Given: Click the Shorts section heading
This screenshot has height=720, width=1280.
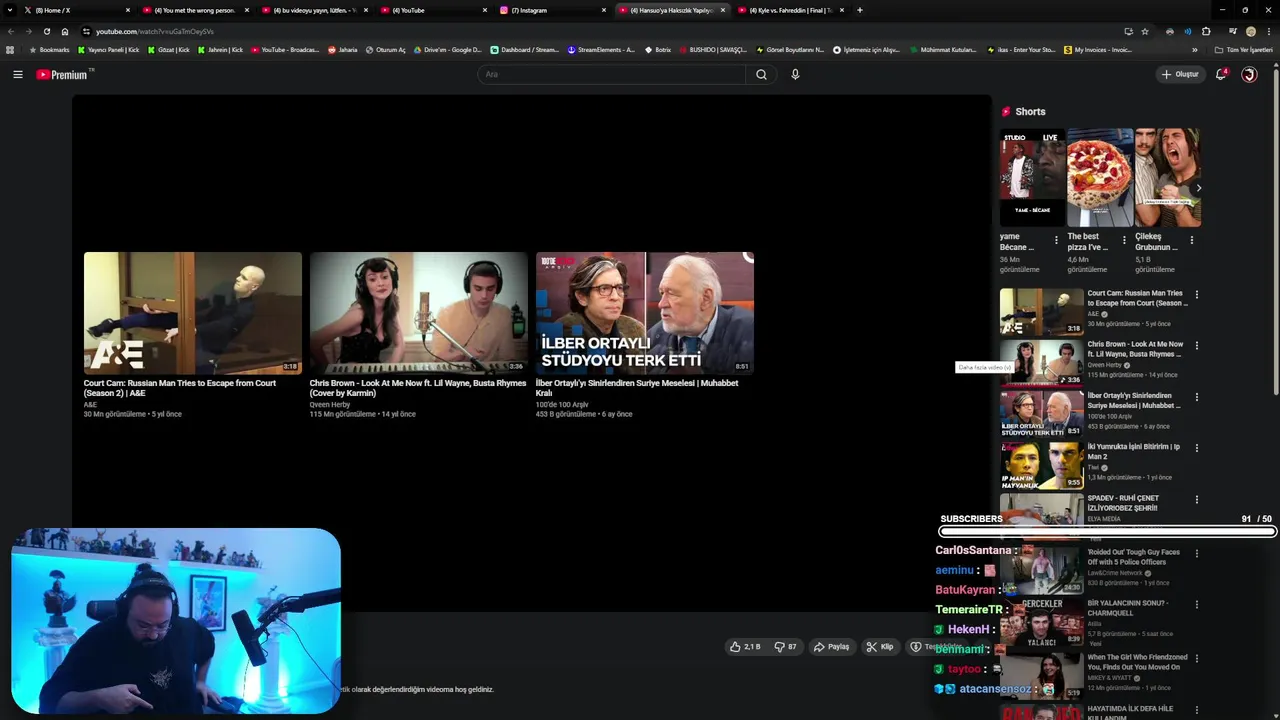Looking at the screenshot, I should pyautogui.click(x=1030, y=112).
